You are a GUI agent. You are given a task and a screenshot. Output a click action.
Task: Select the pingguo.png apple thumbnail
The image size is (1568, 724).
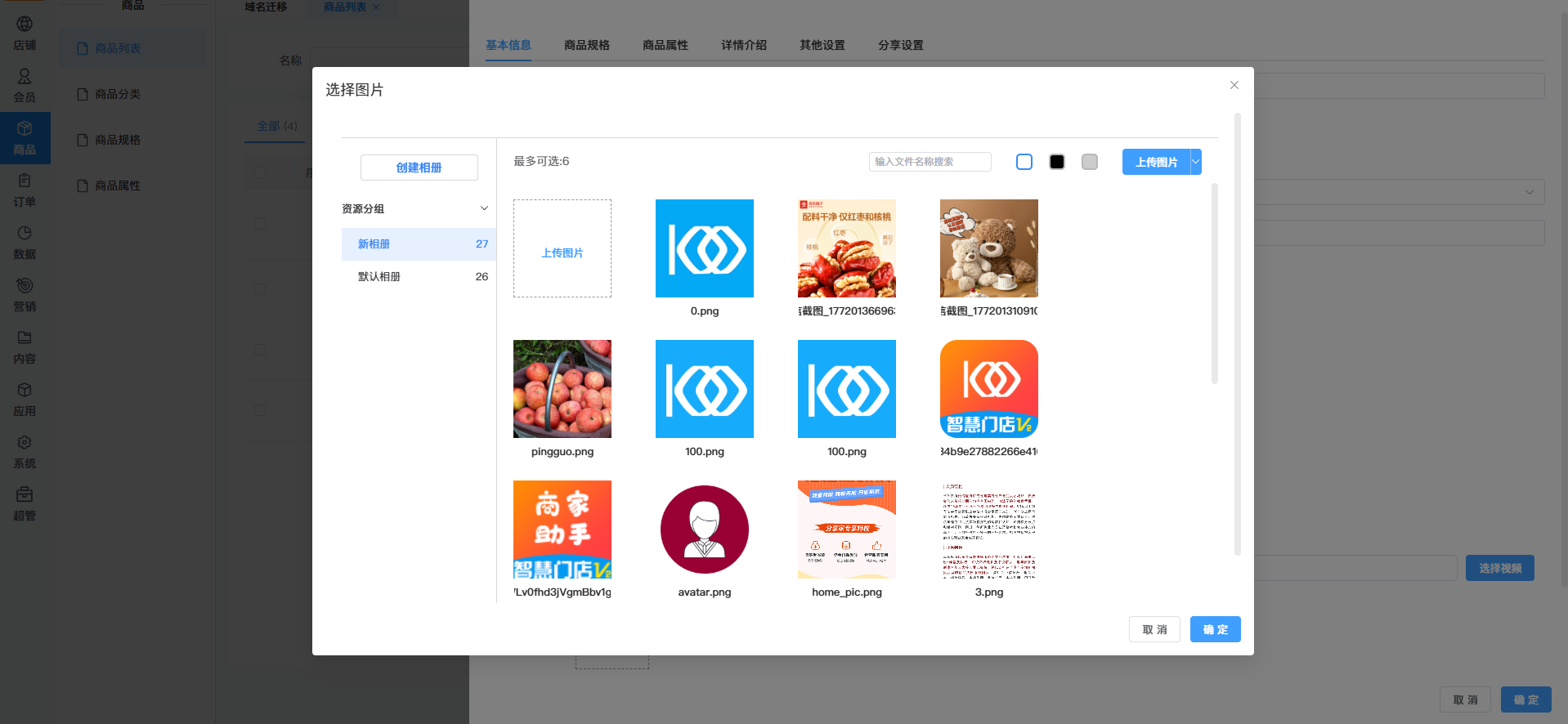pyautogui.click(x=562, y=389)
